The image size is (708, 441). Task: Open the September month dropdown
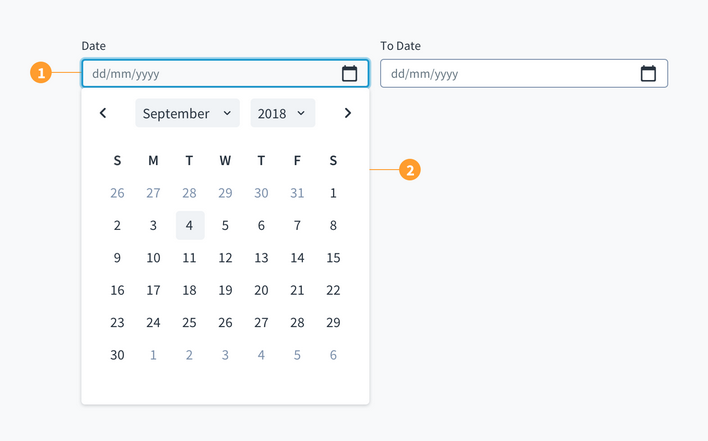[x=187, y=113]
